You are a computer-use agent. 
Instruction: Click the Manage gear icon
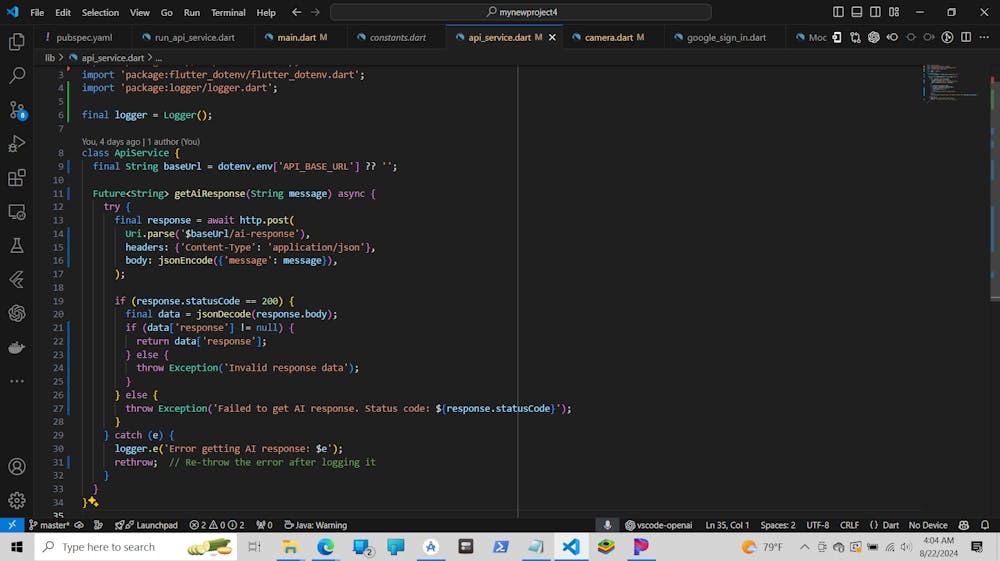point(17,500)
